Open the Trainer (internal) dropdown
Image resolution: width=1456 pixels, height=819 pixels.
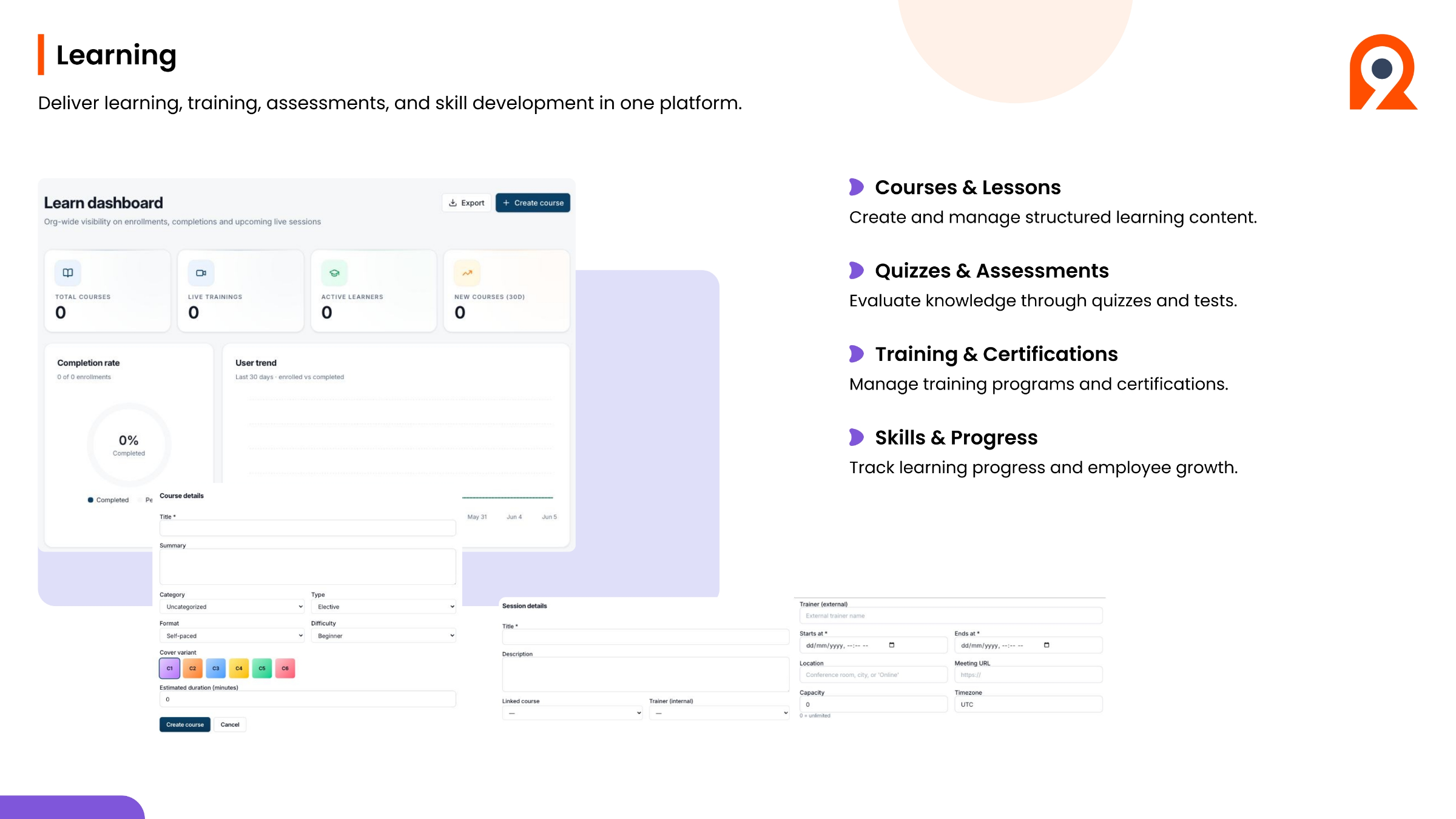point(719,713)
